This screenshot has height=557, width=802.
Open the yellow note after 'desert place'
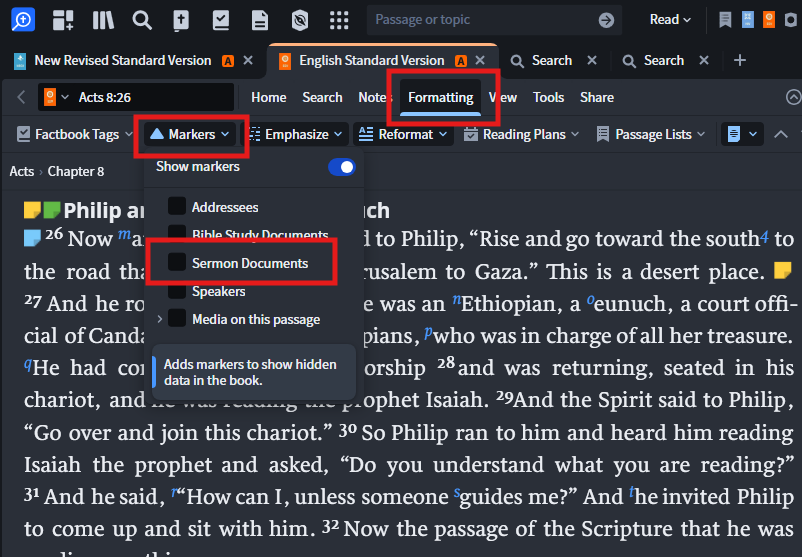[x=783, y=270]
